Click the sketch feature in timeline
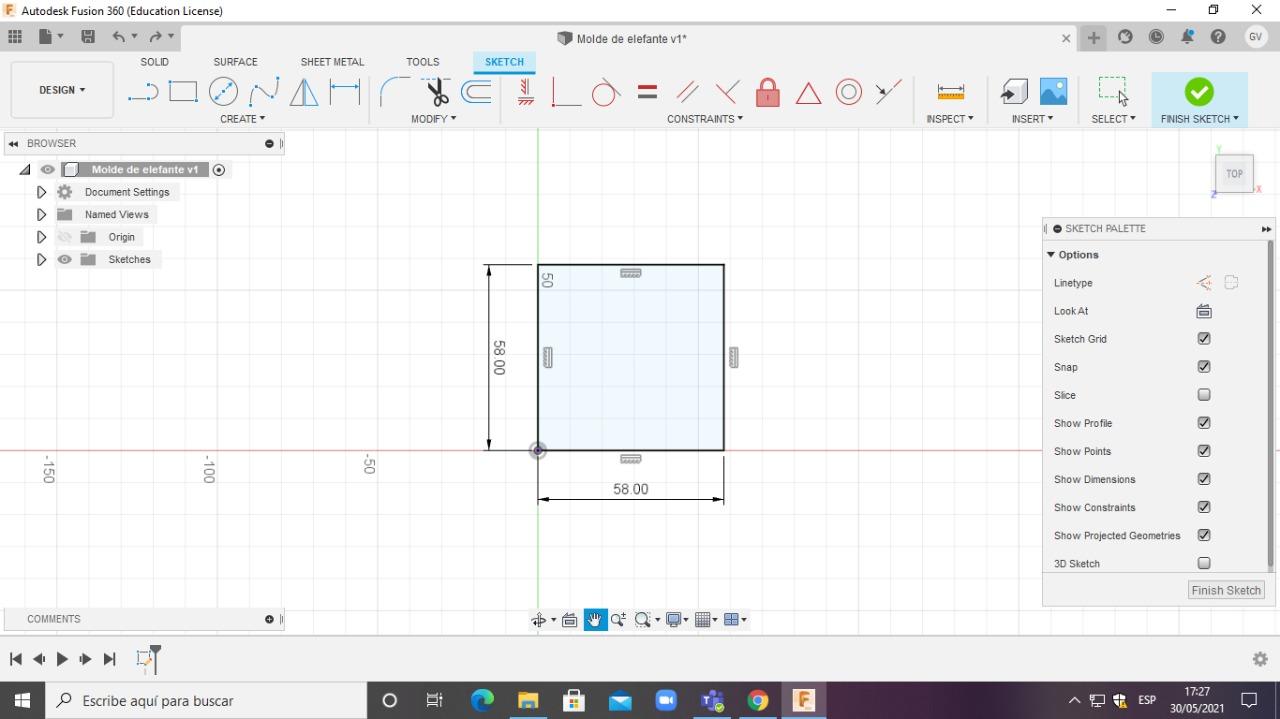 pyautogui.click(x=145, y=659)
